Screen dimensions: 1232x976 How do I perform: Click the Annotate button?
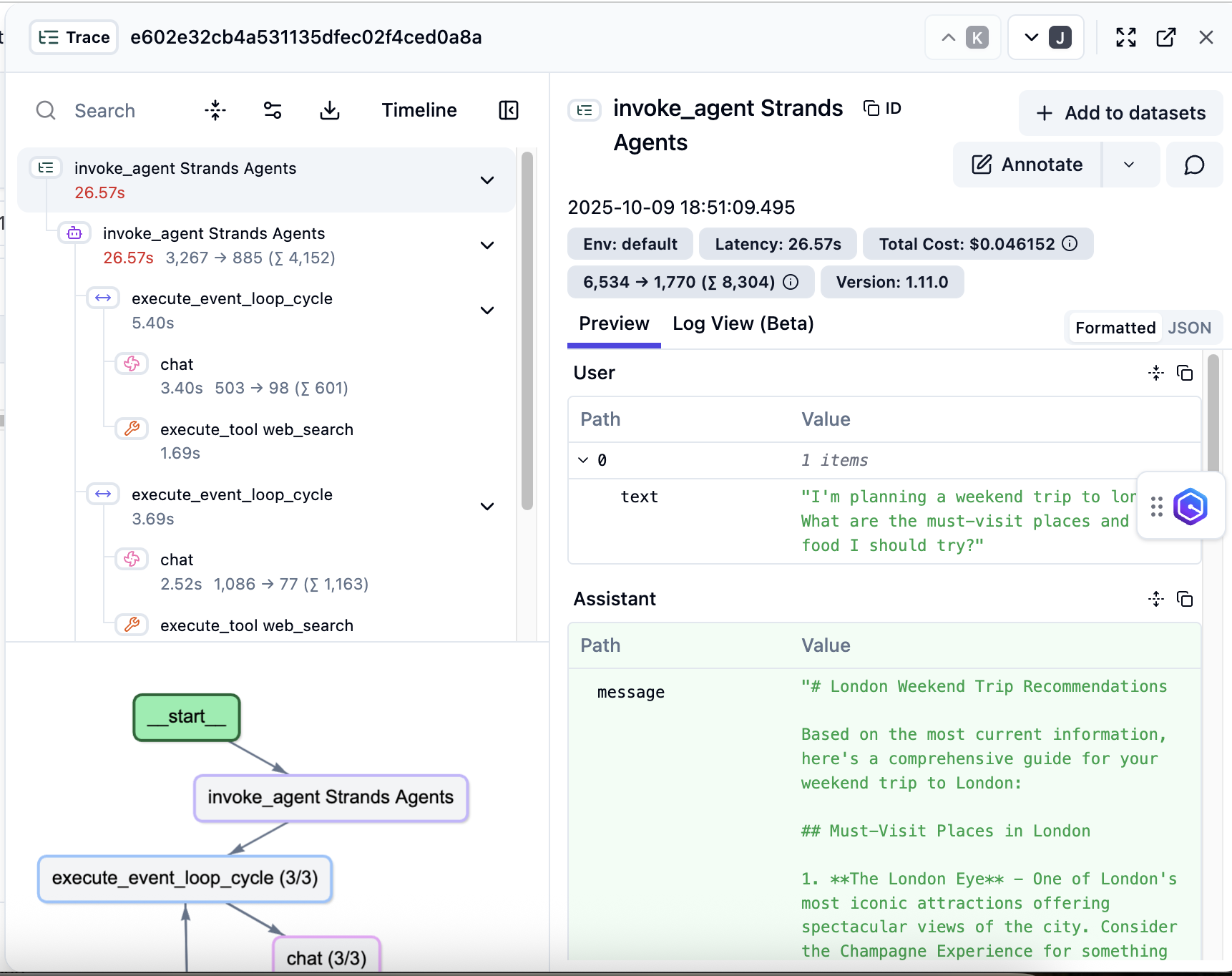pos(1027,165)
